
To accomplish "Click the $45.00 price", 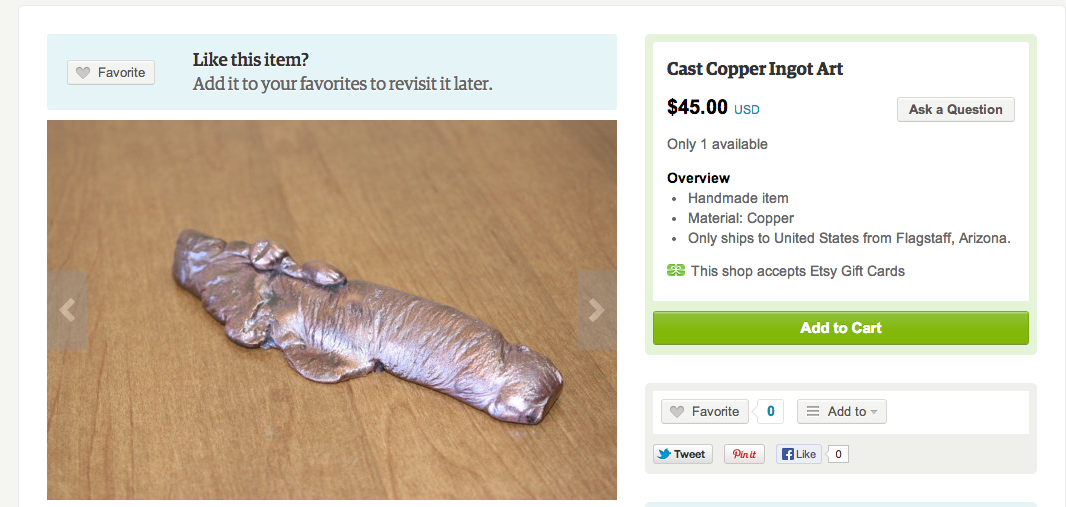I will (697, 107).
